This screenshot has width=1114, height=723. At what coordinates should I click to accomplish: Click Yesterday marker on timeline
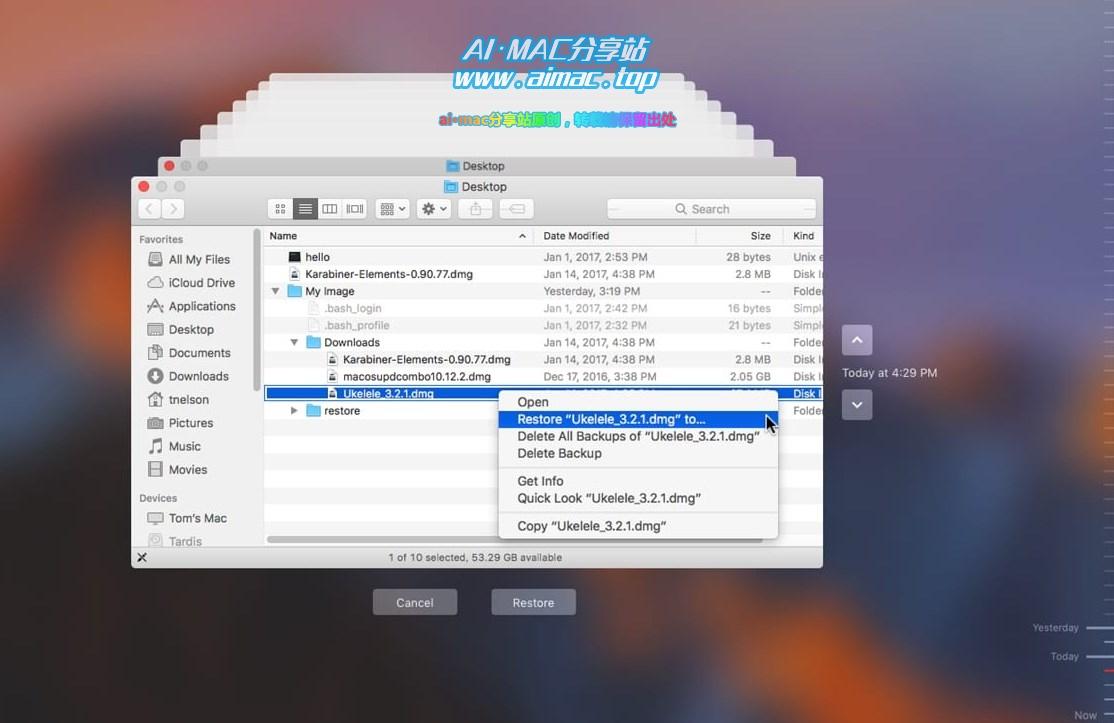click(1056, 628)
